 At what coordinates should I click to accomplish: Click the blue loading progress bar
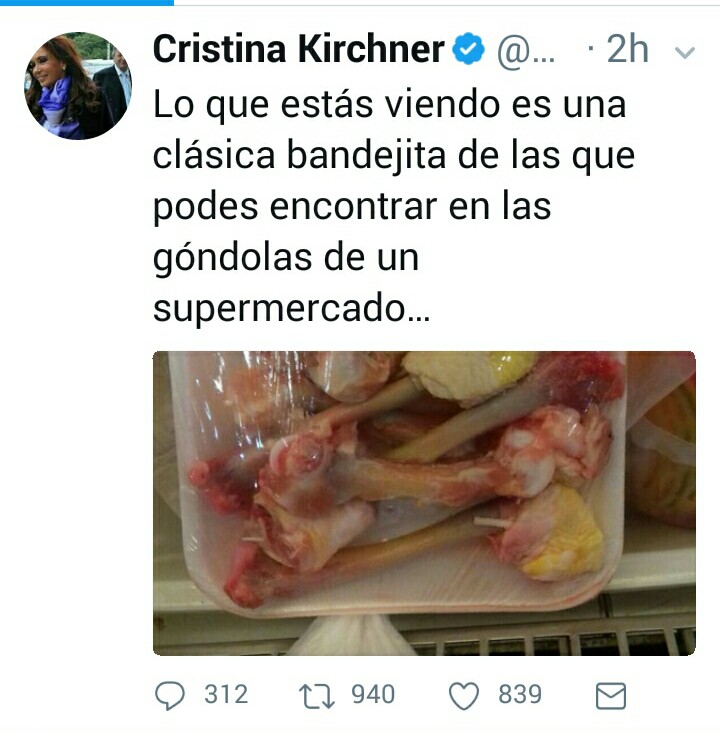pos(86,2)
